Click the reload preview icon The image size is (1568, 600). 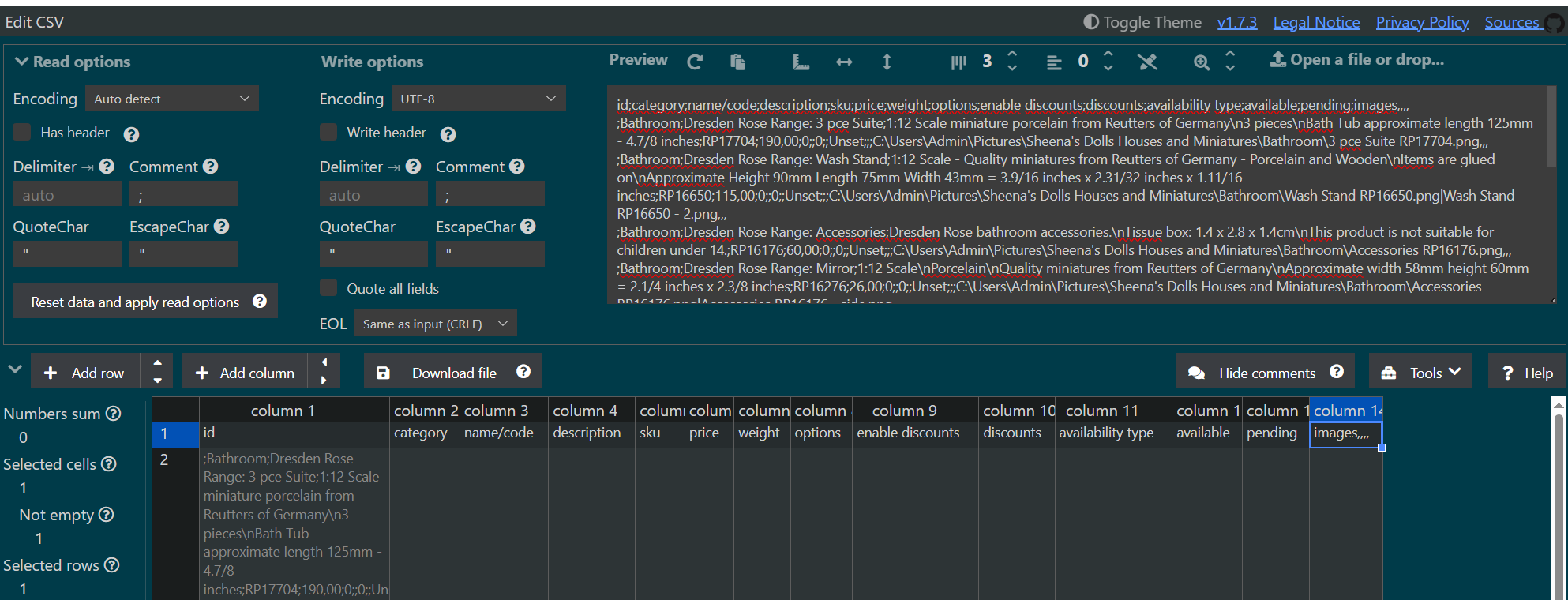point(695,62)
